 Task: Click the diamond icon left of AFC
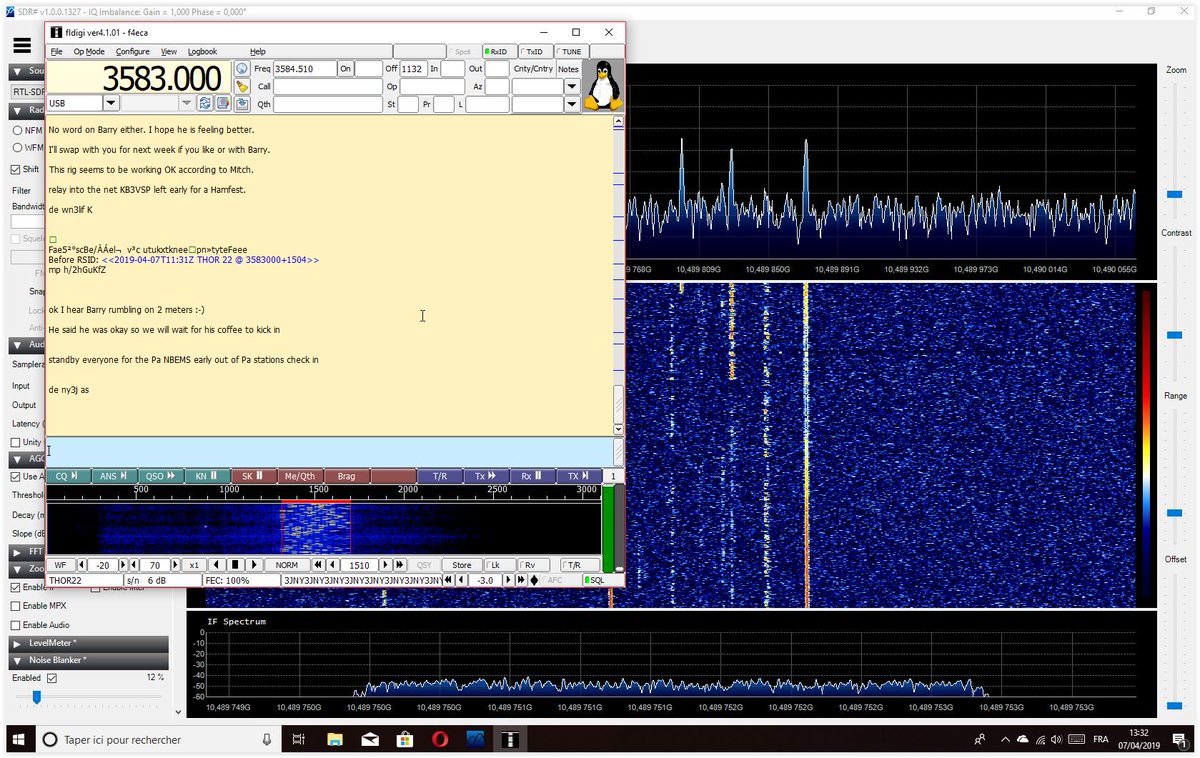pos(534,580)
